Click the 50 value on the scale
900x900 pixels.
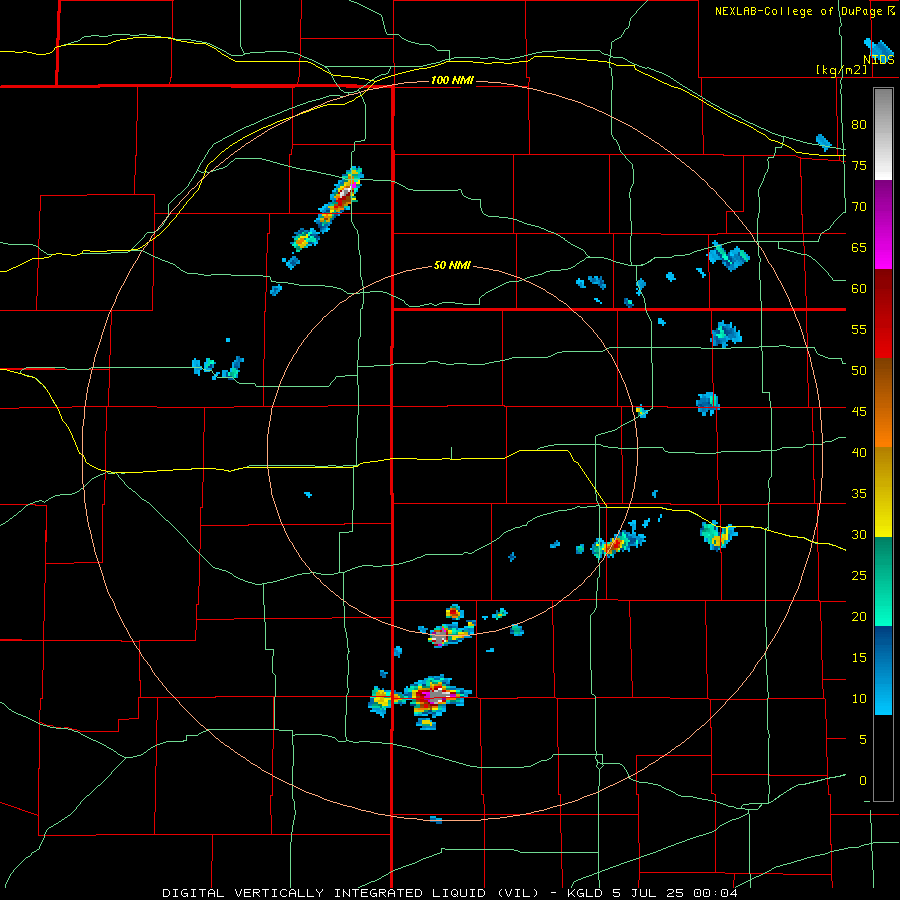(x=859, y=370)
